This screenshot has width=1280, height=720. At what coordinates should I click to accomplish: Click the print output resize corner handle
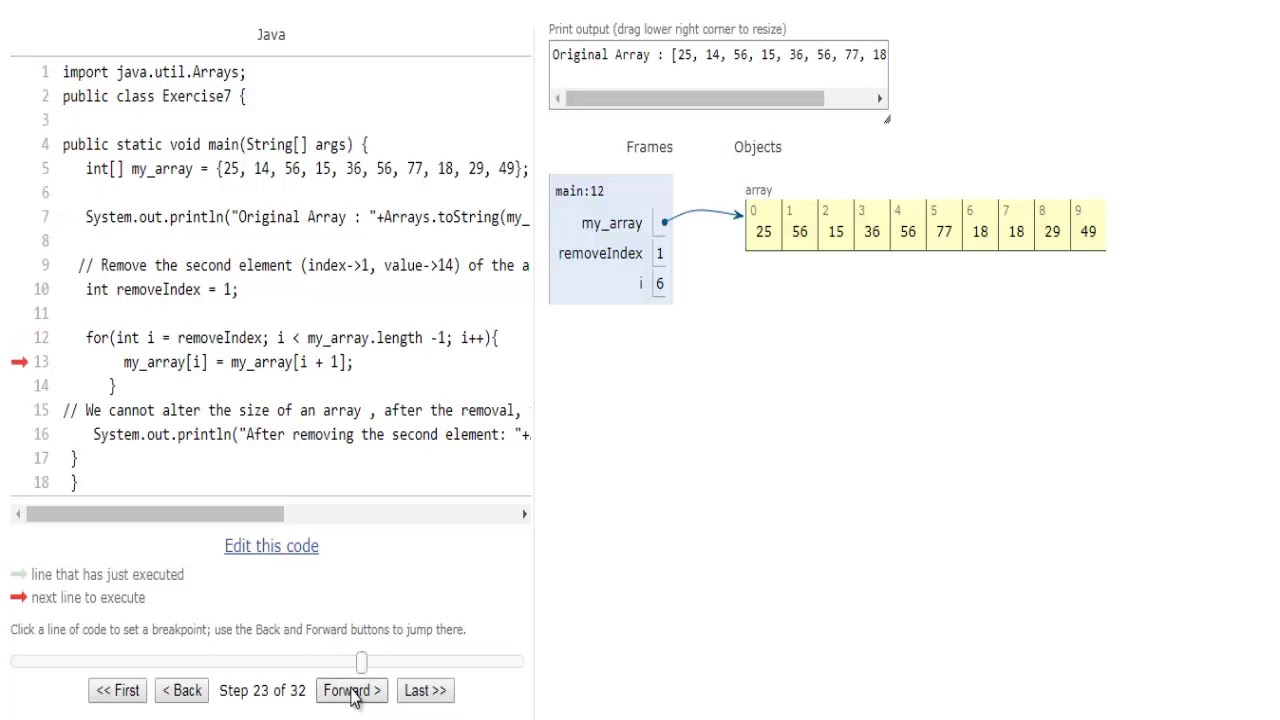[886, 119]
